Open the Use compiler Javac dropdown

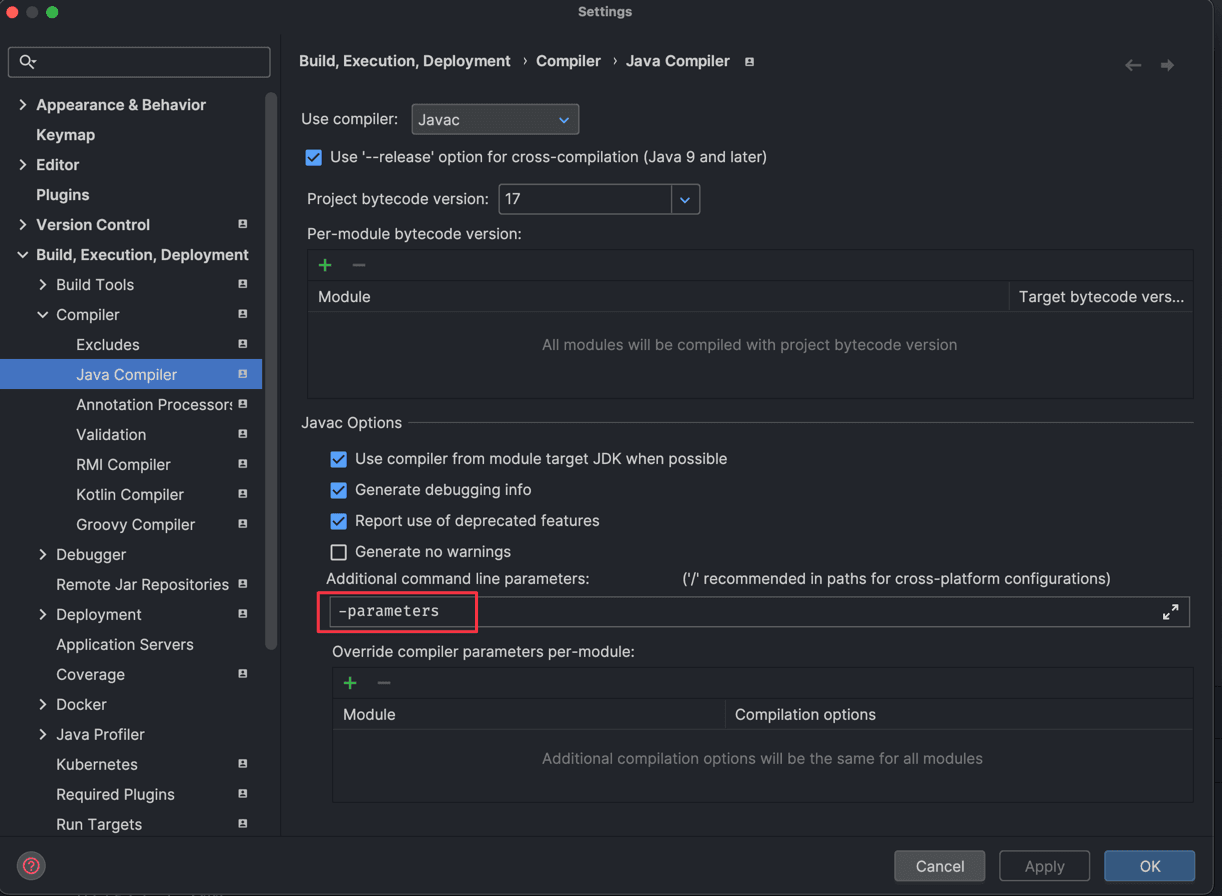click(x=495, y=120)
